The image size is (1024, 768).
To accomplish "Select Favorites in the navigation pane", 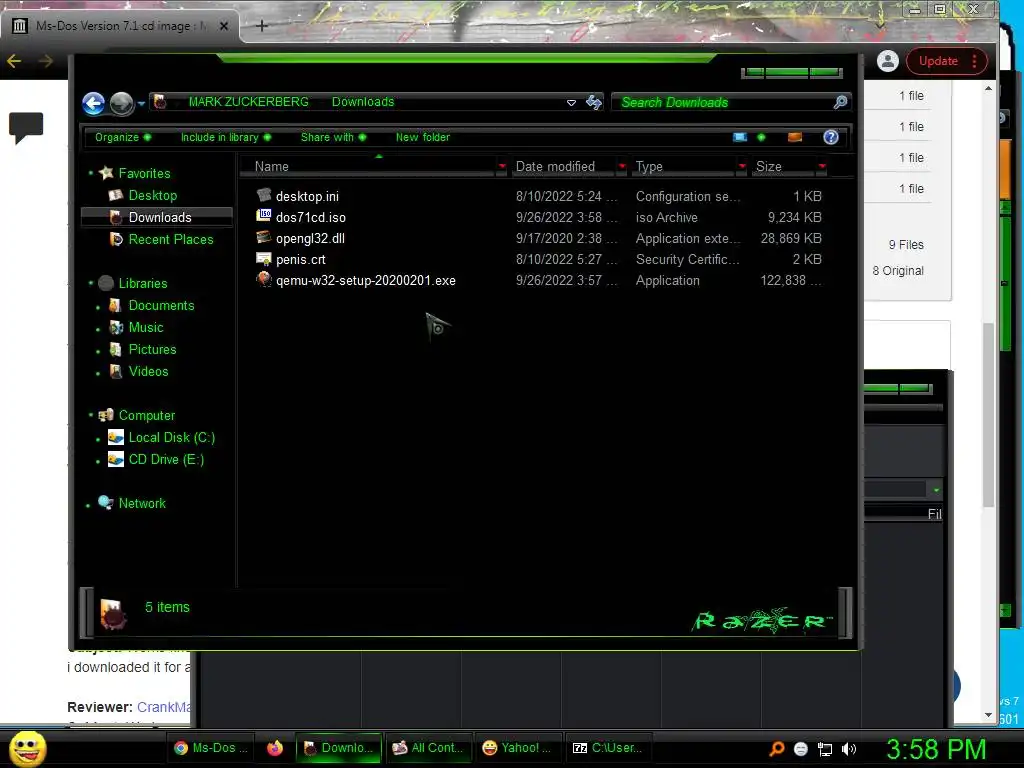I will point(144,173).
